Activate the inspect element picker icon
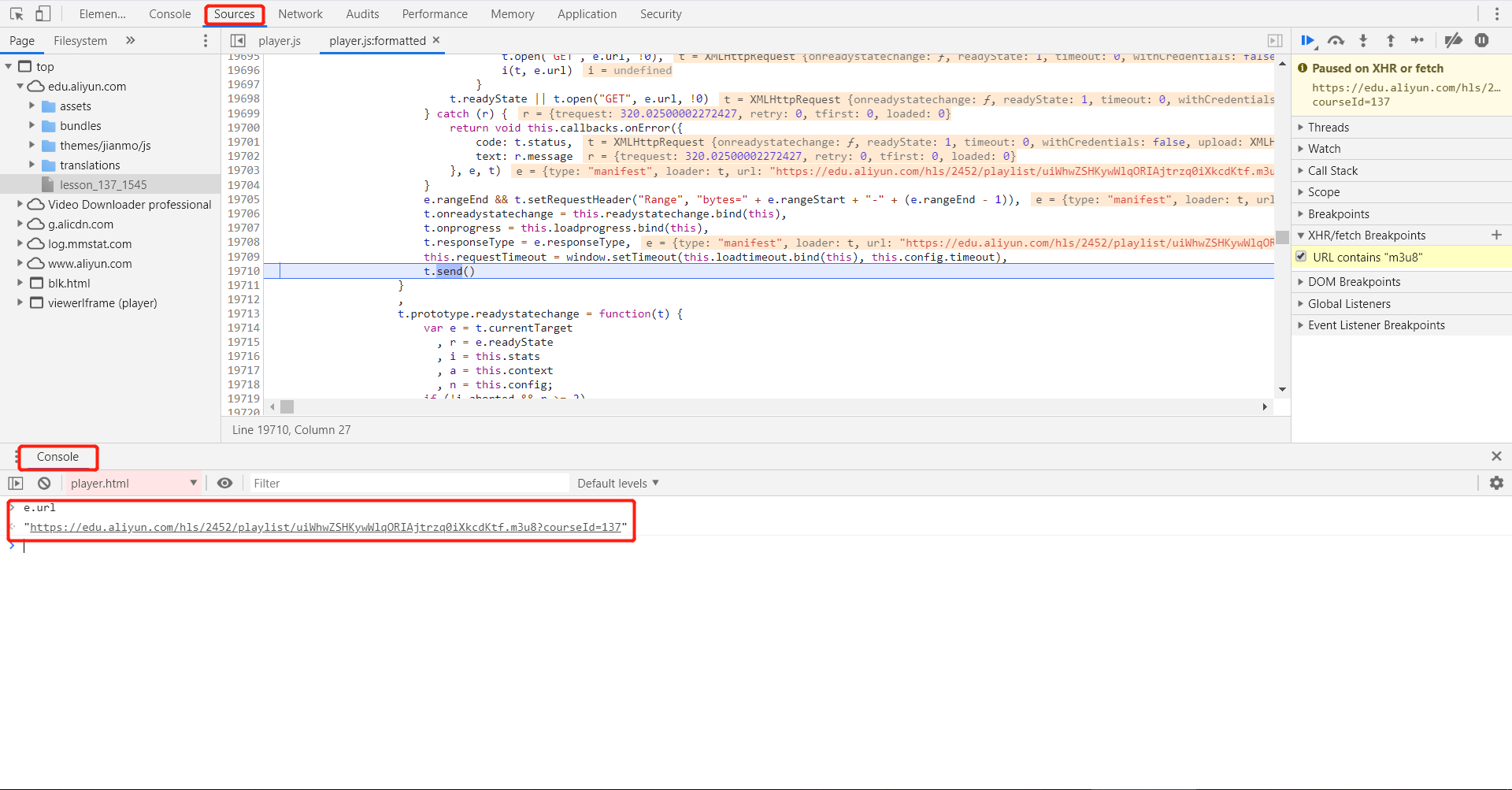This screenshot has width=1512, height=790. pyautogui.click(x=17, y=14)
